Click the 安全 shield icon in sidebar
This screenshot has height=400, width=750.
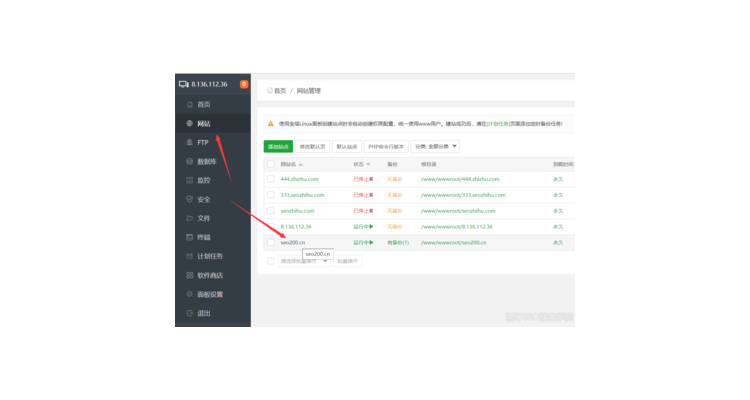point(189,199)
